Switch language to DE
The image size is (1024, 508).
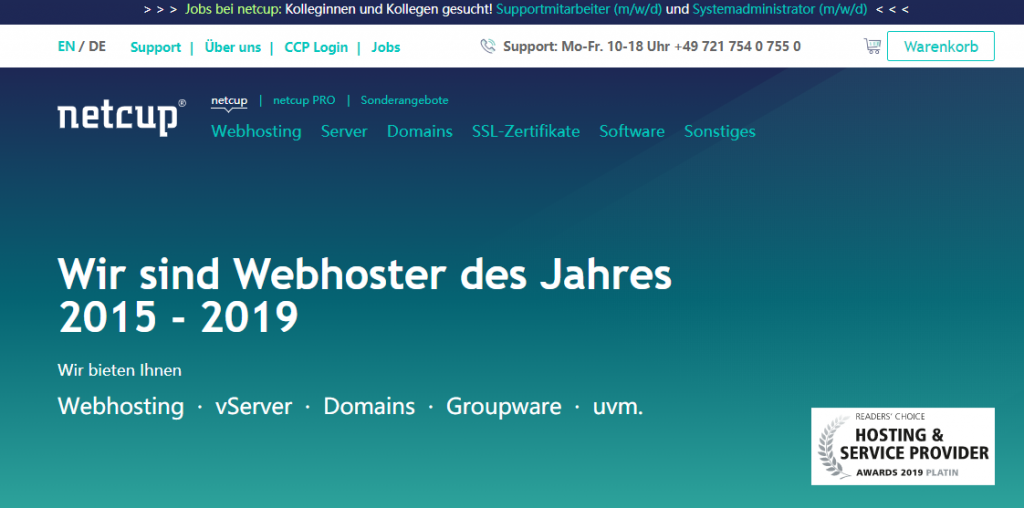coord(97,46)
